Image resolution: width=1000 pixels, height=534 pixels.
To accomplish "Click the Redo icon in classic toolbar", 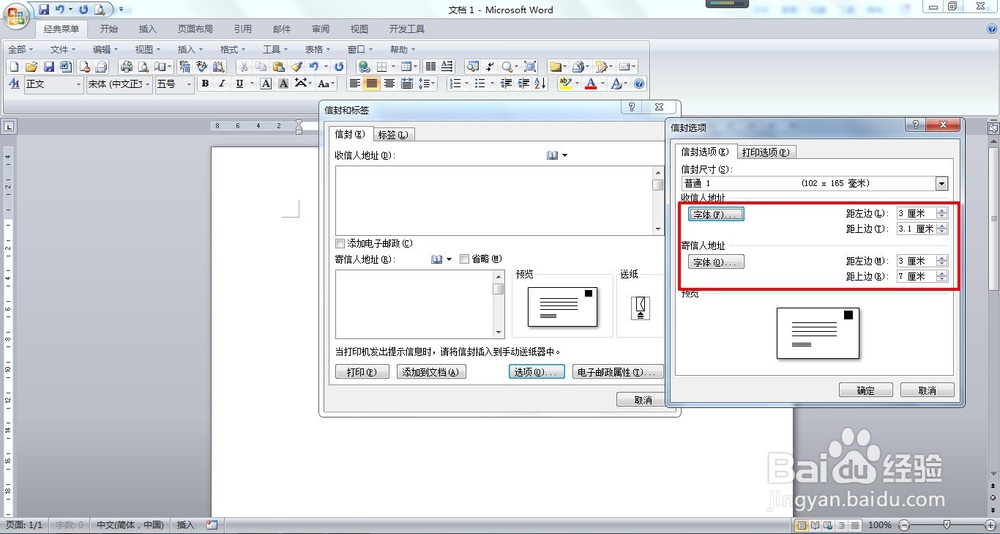I will 339,66.
